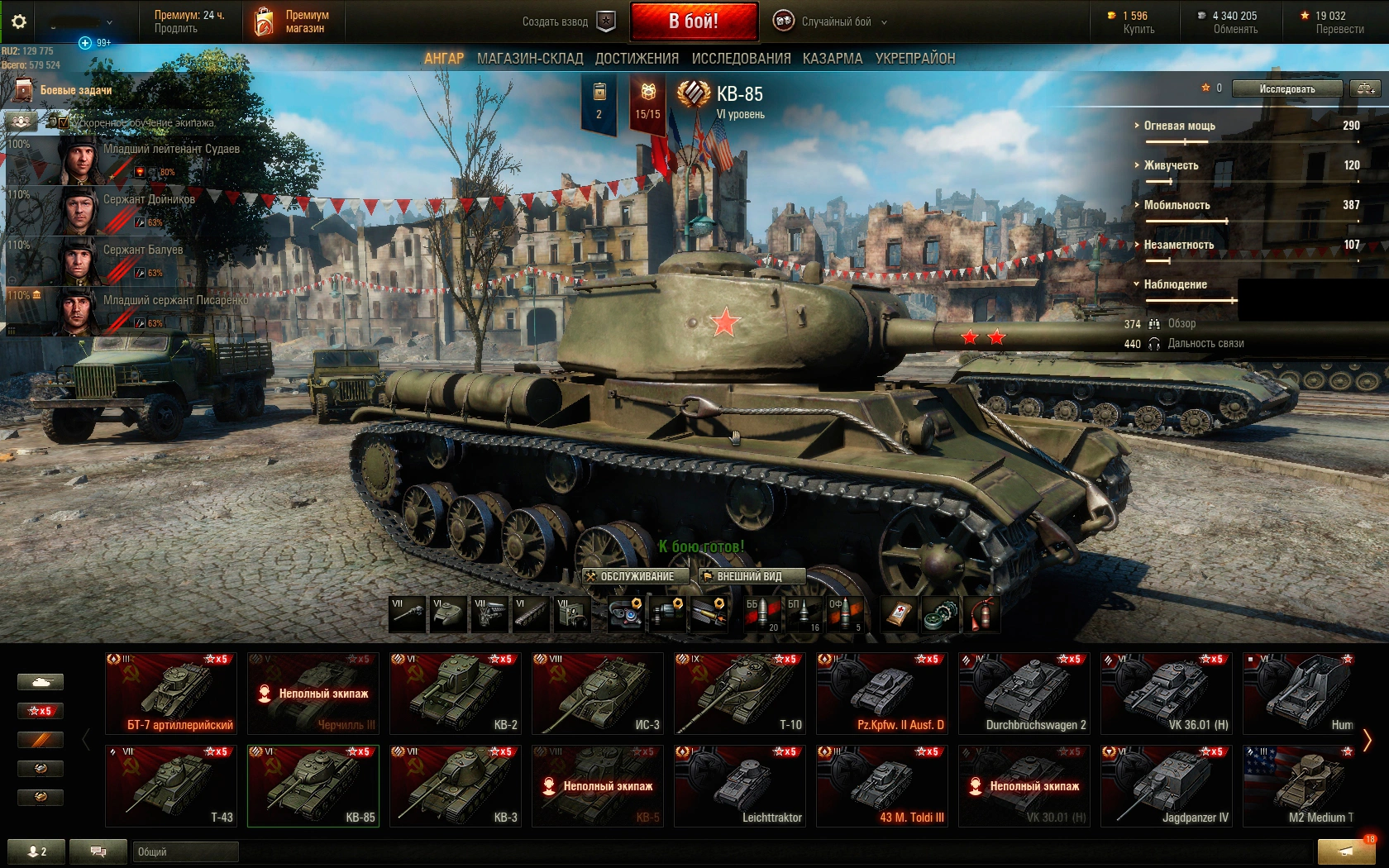Start the battle with В бой! button
The width and height of the screenshot is (1389, 868).
pos(694,21)
